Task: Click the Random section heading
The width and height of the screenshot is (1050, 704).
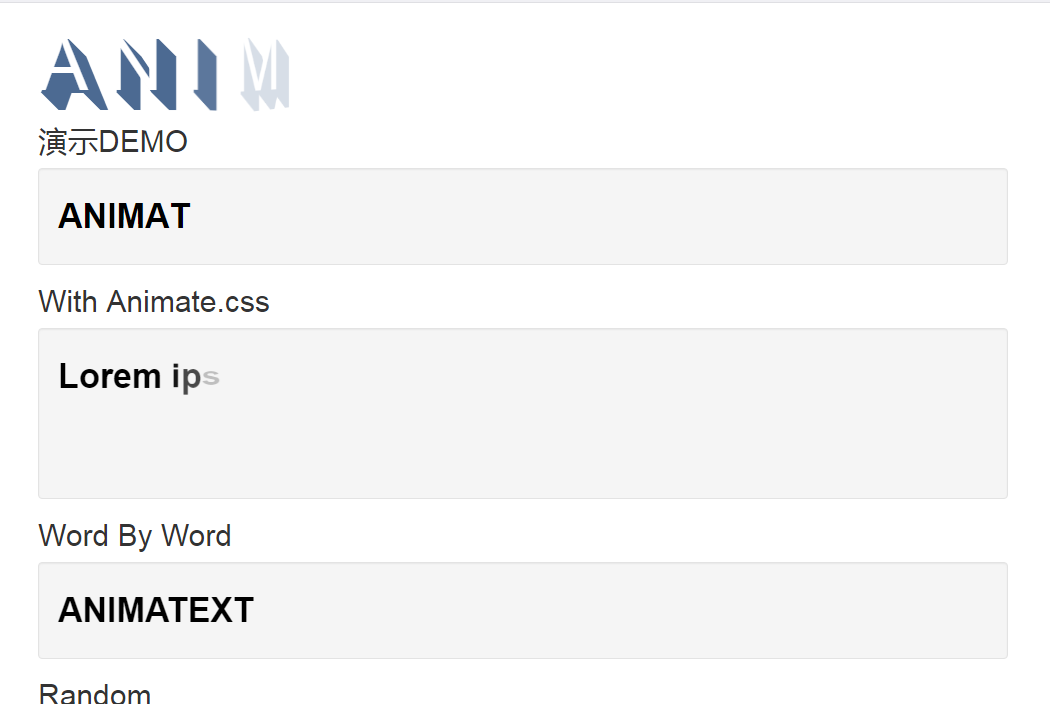Action: point(95,693)
